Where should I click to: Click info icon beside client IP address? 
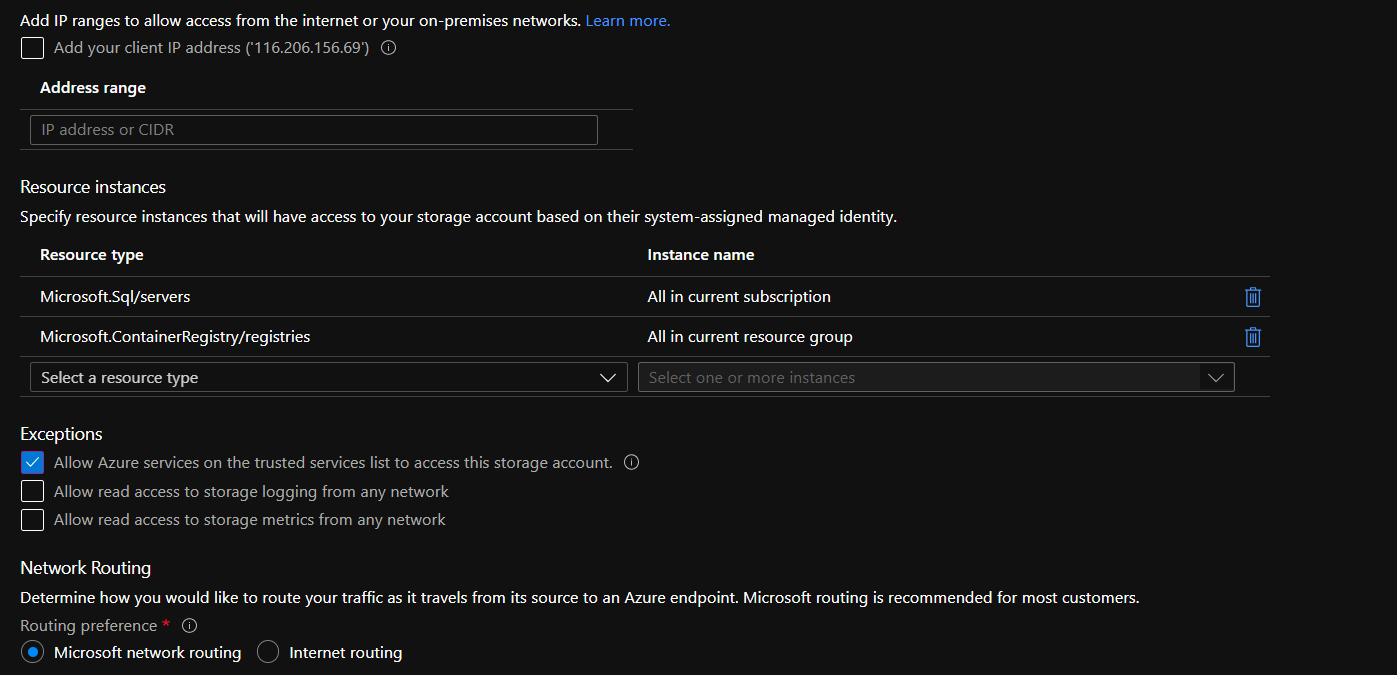pos(389,48)
